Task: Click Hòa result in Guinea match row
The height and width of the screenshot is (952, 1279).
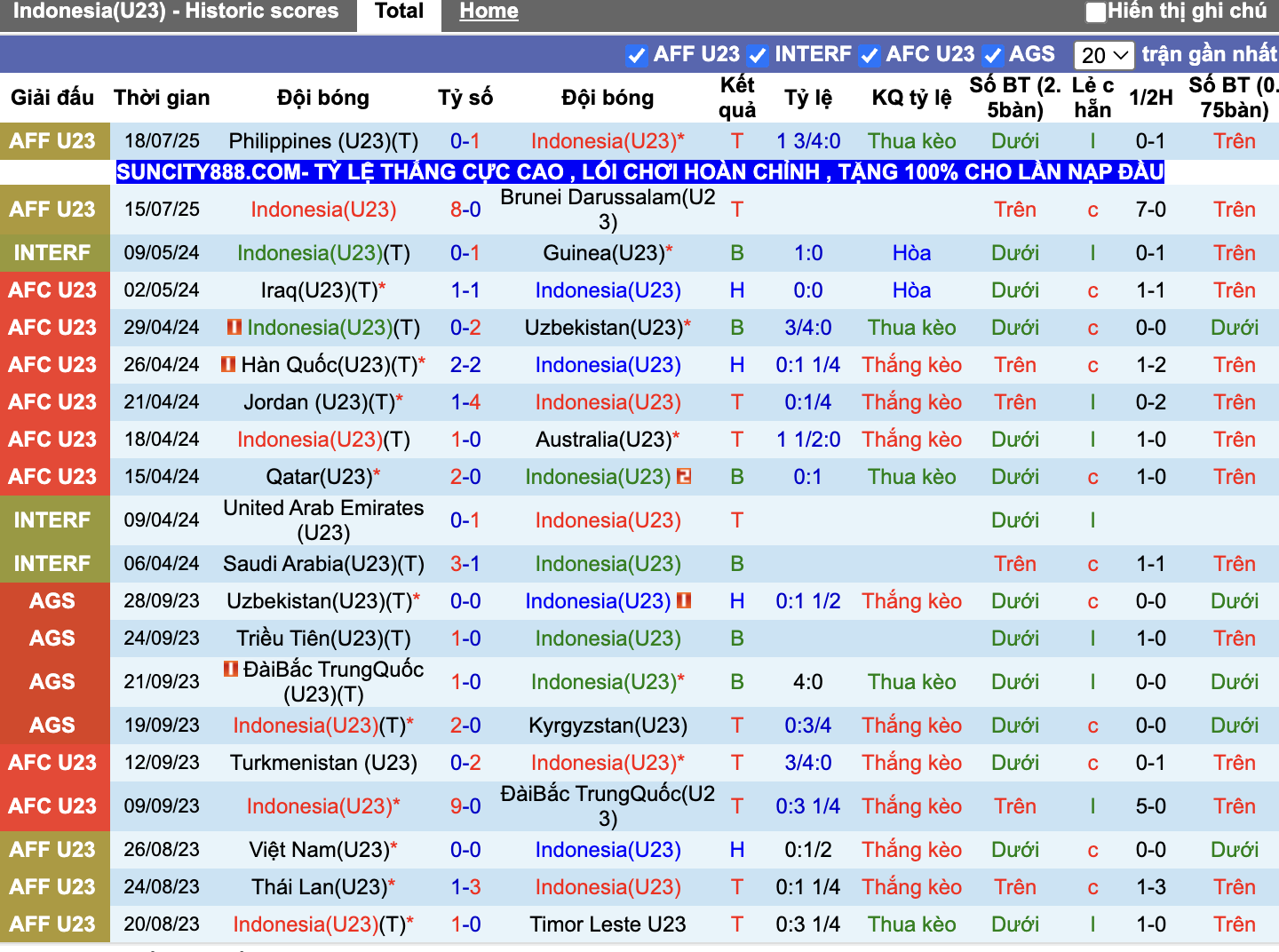Action: (911, 253)
